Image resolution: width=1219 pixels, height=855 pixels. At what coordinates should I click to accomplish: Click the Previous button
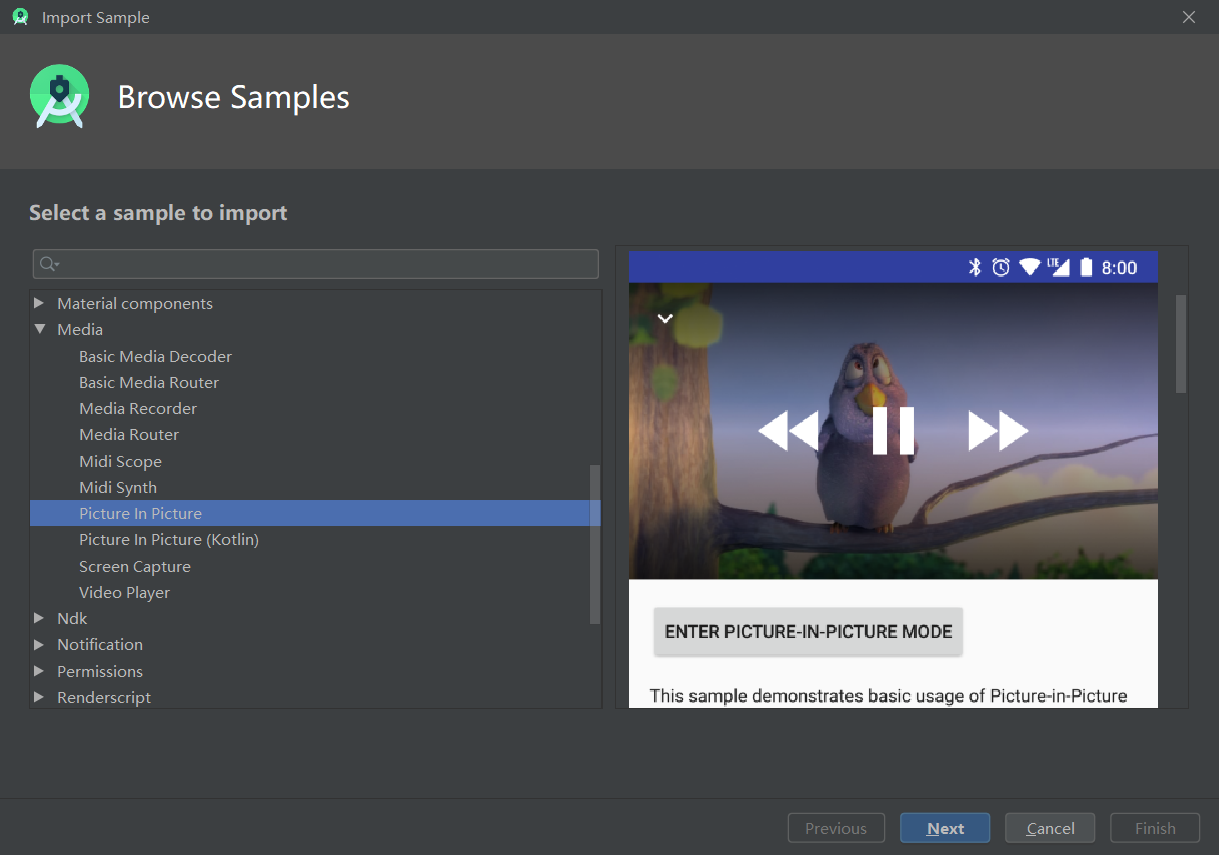pos(836,828)
